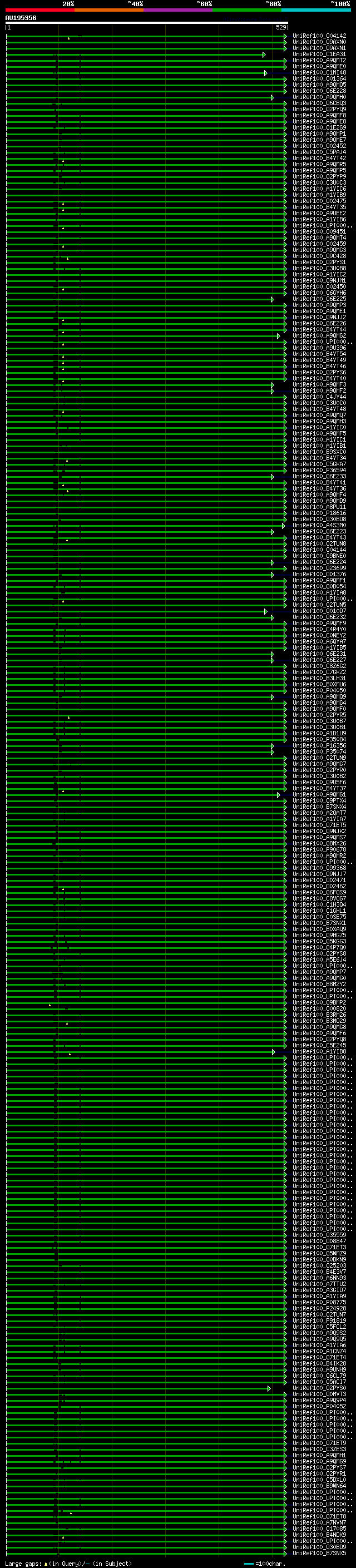Click the purple ~60% identity color segment

pyautogui.click(x=179, y=10)
